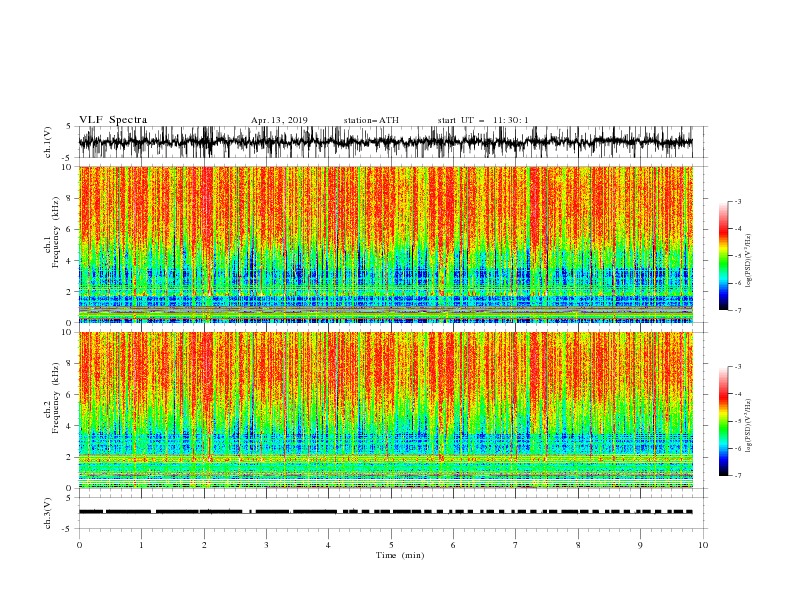Click the "-5" tick on ch.1 color bar
792x612 pixels.
738,256
